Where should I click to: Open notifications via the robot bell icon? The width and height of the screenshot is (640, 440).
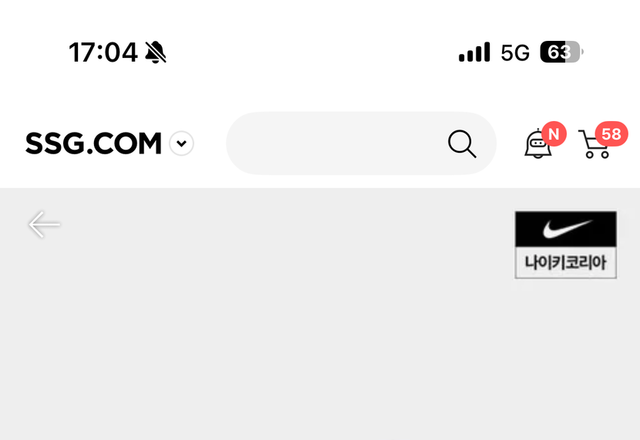coord(538,144)
